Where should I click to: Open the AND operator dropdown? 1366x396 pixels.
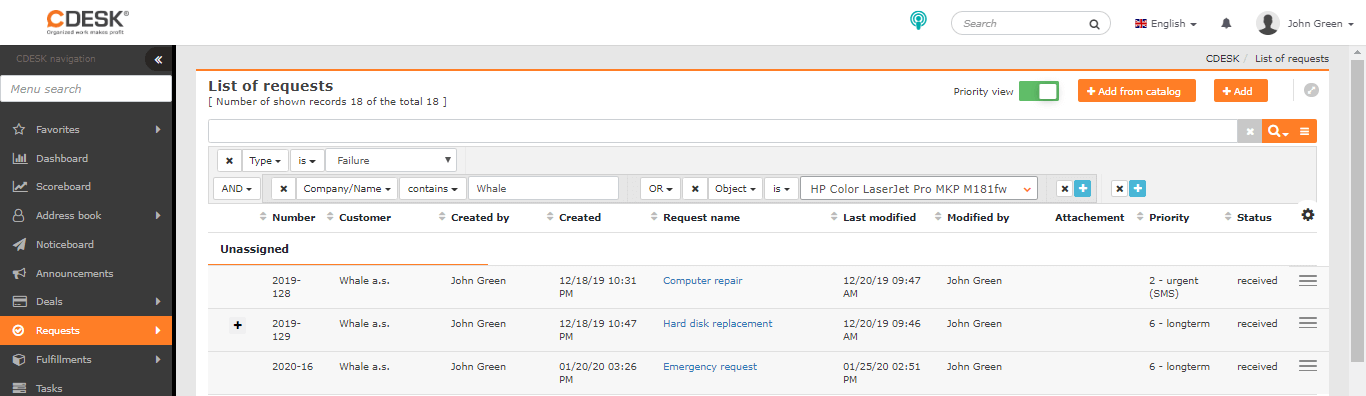click(x=237, y=188)
